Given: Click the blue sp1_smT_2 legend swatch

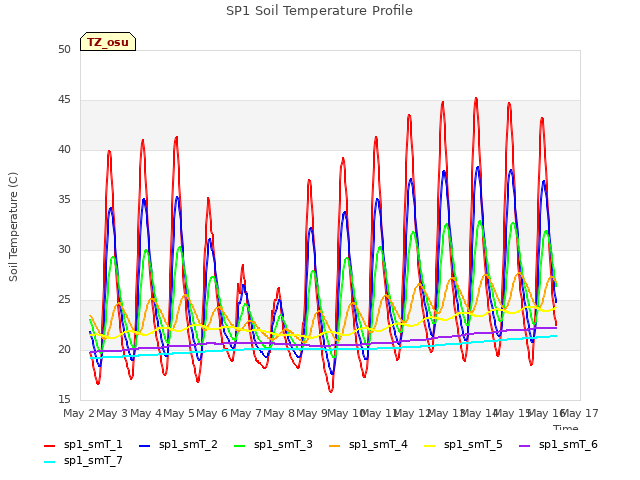Looking at the screenshot, I should (x=144, y=446).
